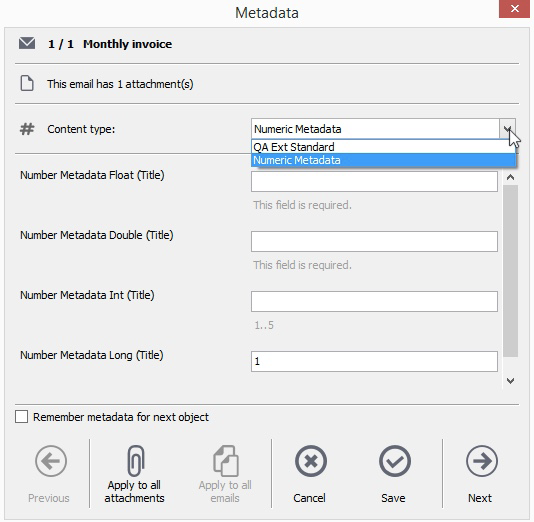The width and height of the screenshot is (534, 522).
Task: Click the '1..5' range hint text
Action: pos(264,325)
